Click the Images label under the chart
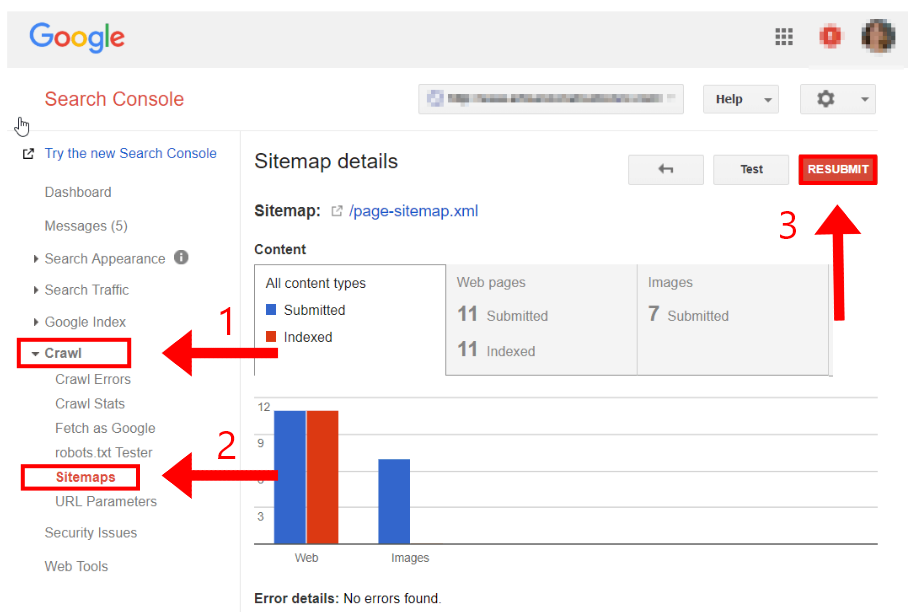916x612 pixels. 410,558
